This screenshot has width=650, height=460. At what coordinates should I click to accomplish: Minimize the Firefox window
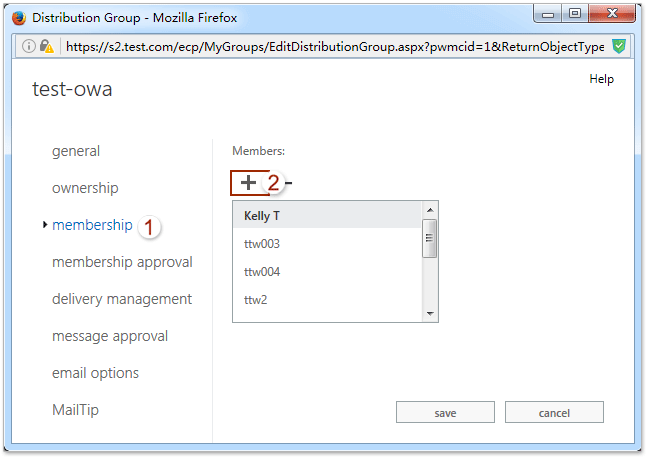[548, 14]
